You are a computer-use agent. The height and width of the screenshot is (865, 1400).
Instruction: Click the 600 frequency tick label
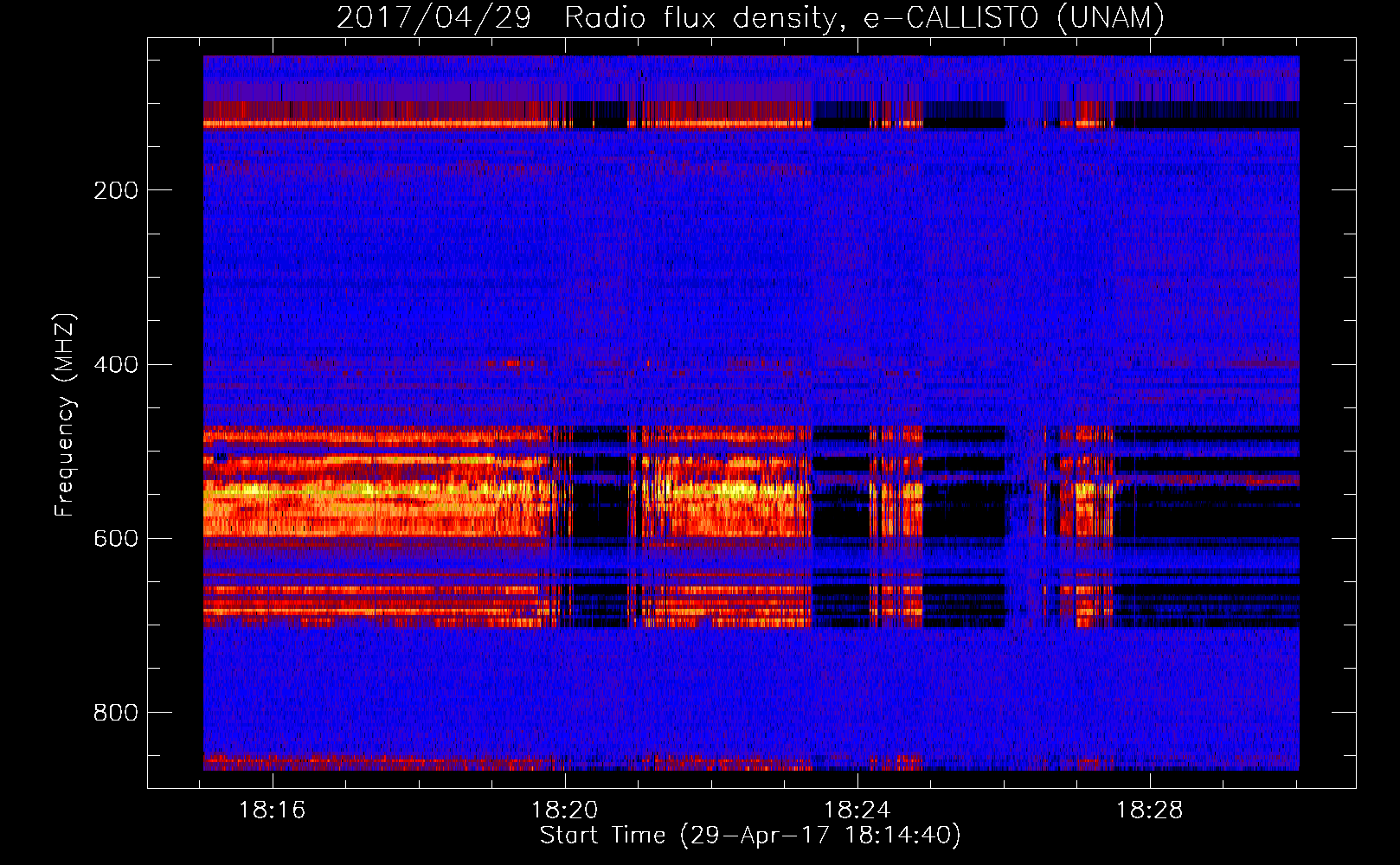pos(116,538)
